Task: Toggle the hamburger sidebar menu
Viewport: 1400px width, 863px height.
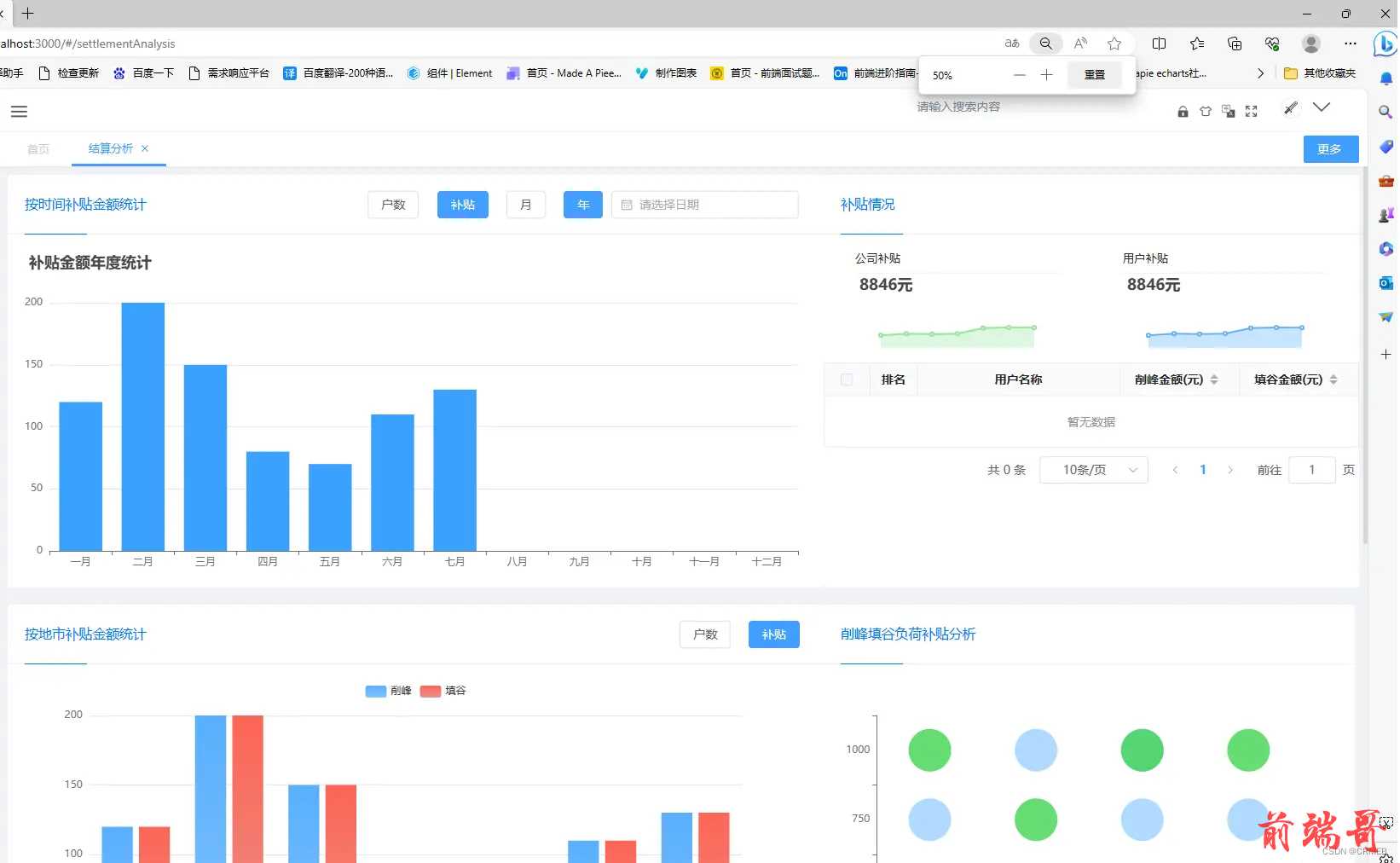Action: (x=19, y=112)
